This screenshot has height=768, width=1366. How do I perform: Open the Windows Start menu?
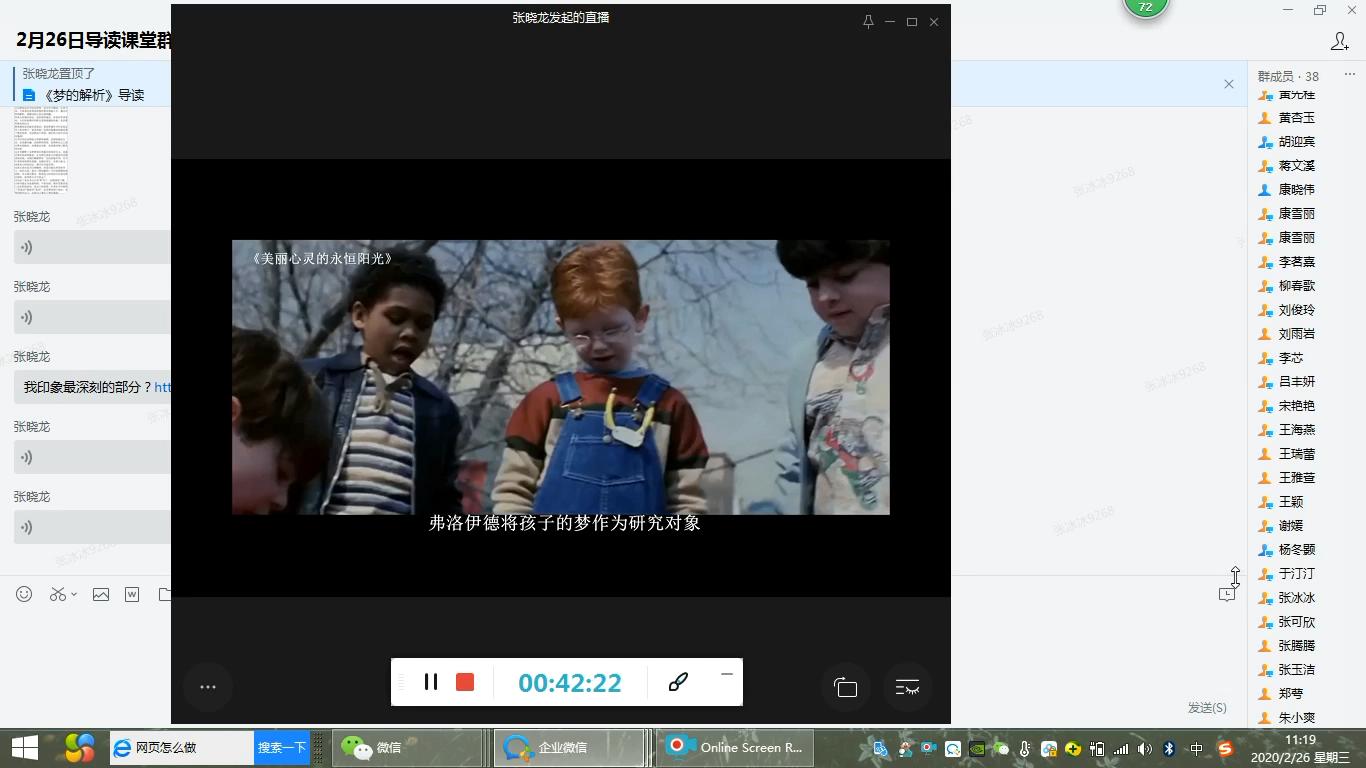point(24,747)
